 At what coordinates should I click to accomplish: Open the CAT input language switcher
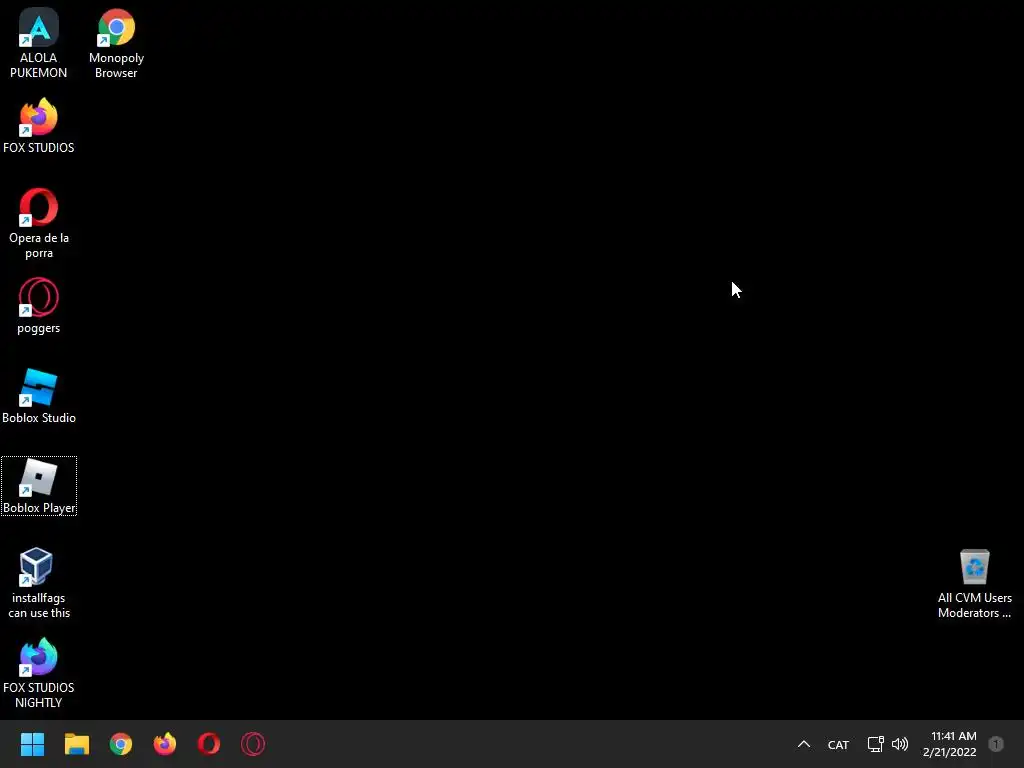[838, 744]
